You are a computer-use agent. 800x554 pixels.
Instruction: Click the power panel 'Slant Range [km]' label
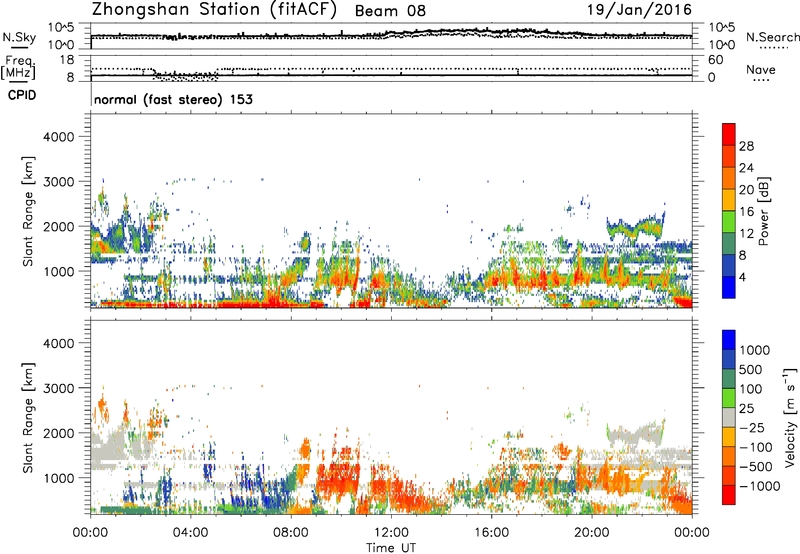(28, 211)
